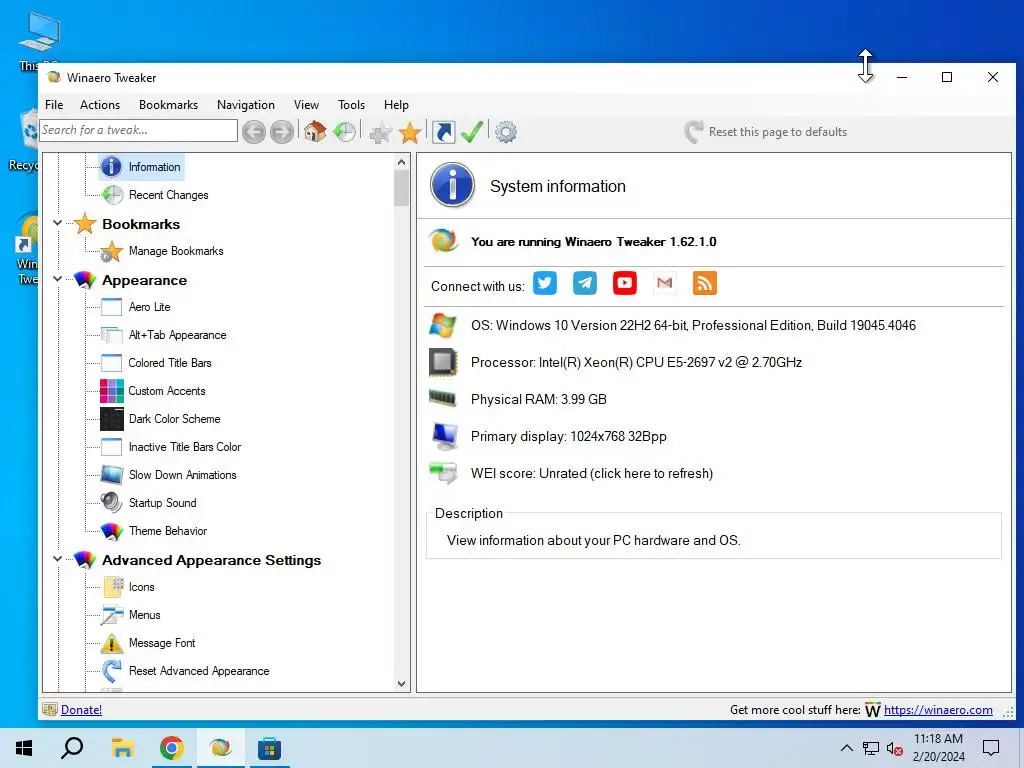The image size is (1024, 768).
Task: Collapse the Appearance tree section
Action: coord(57,280)
